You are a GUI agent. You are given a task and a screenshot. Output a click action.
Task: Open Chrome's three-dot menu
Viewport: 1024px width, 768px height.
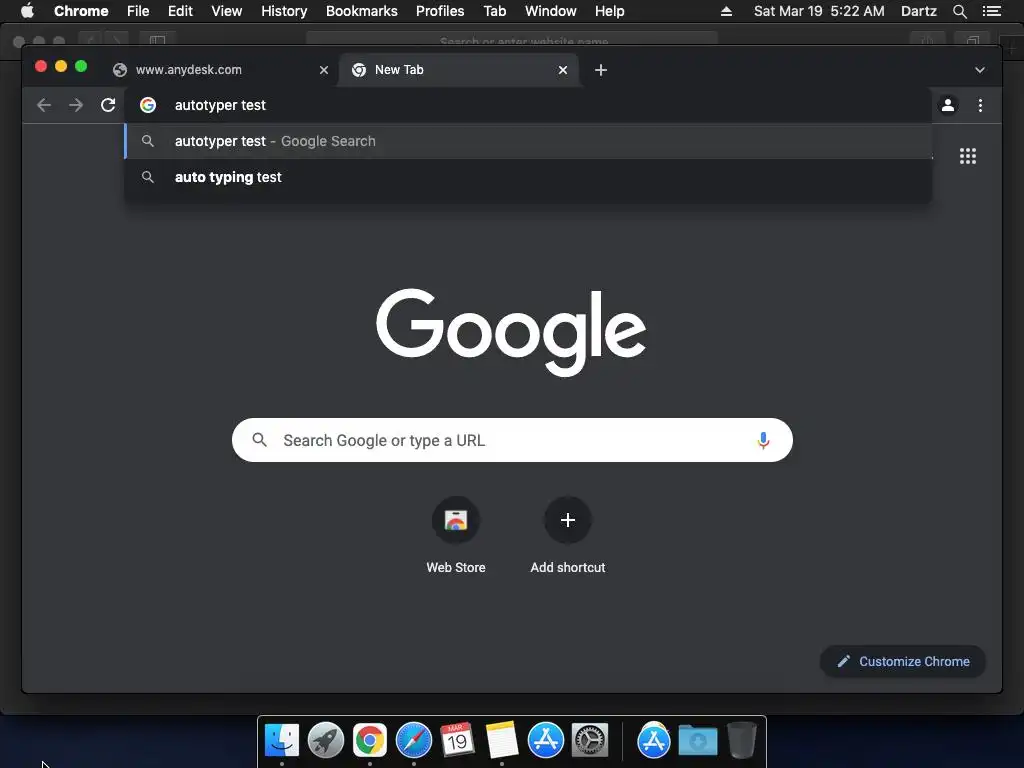980,105
